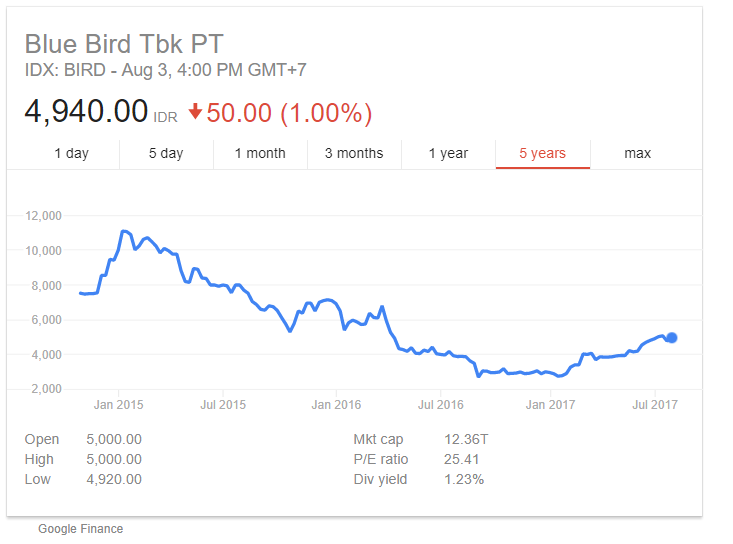
Task: Switch to the 1 day tab
Action: coord(71,153)
